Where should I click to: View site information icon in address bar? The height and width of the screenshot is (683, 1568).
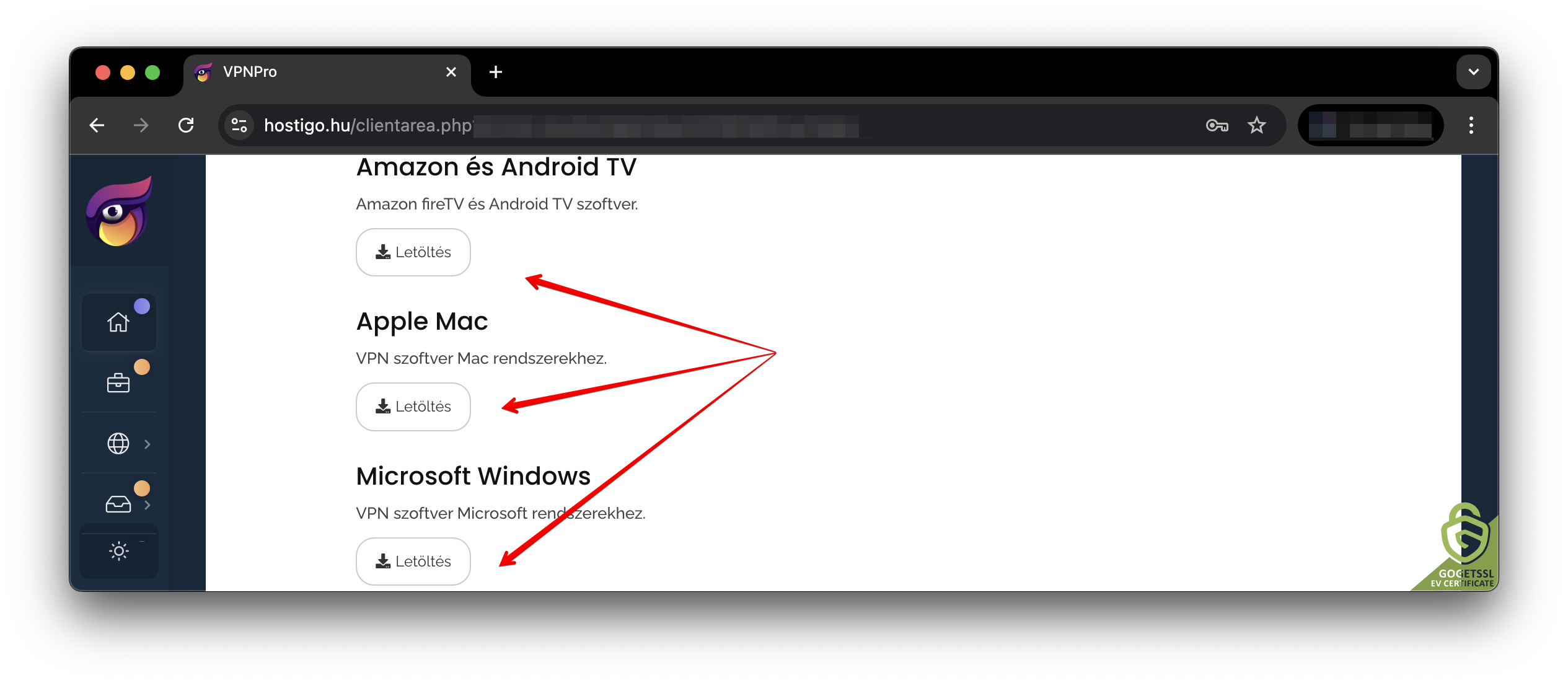[240, 126]
